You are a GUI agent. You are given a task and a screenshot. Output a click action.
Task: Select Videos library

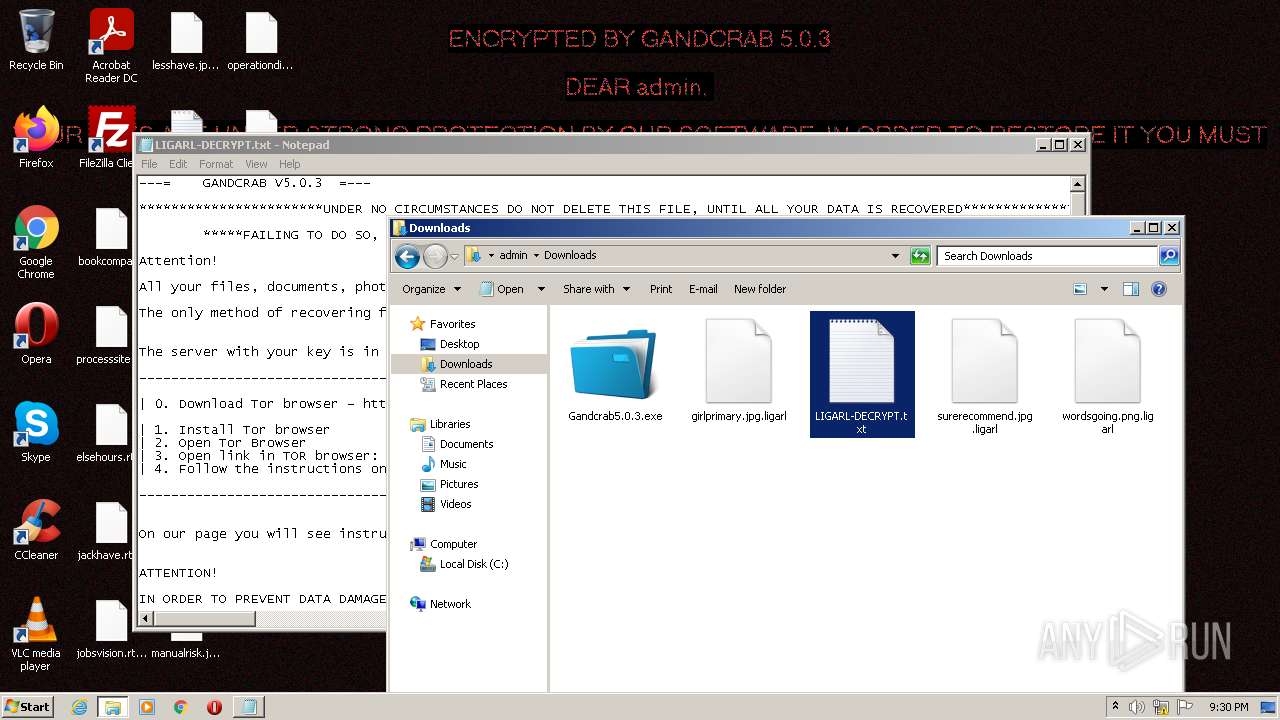tap(455, 504)
